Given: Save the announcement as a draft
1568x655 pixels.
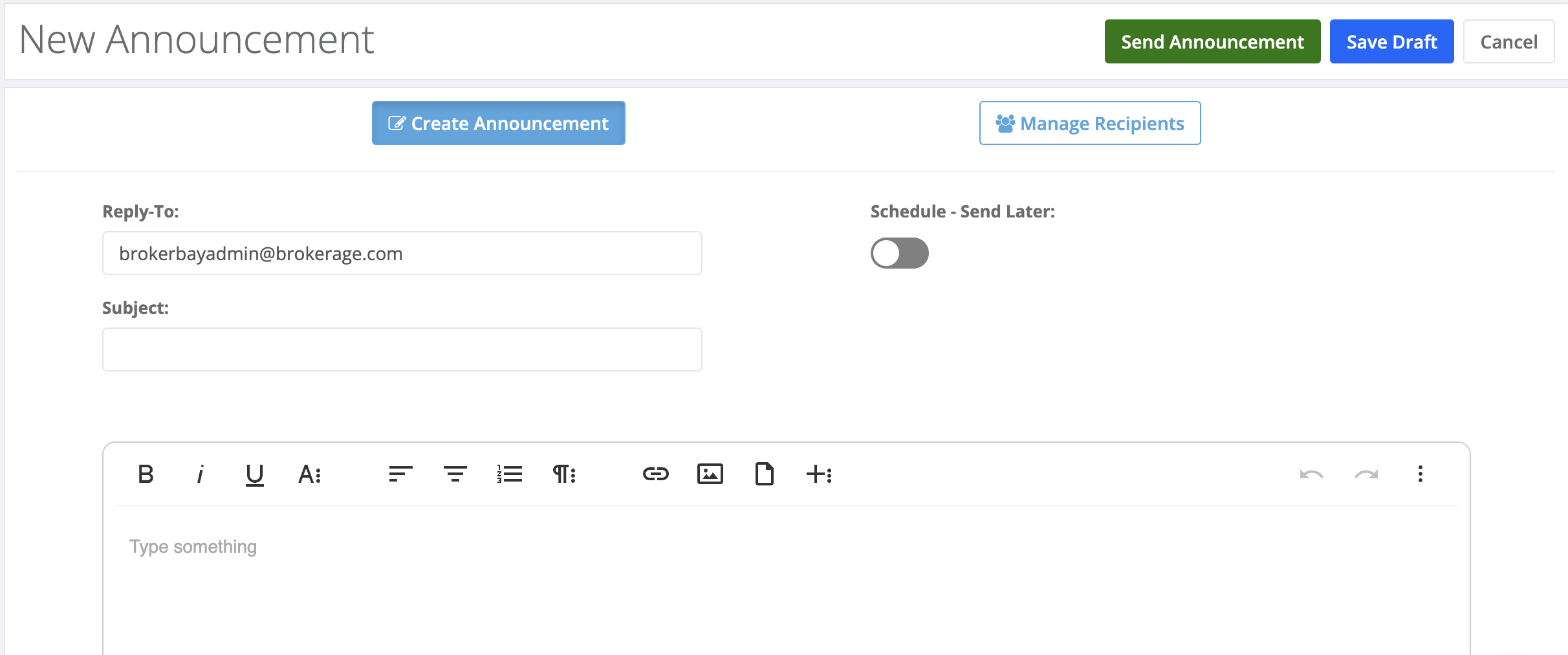Looking at the screenshot, I should pyautogui.click(x=1392, y=41).
